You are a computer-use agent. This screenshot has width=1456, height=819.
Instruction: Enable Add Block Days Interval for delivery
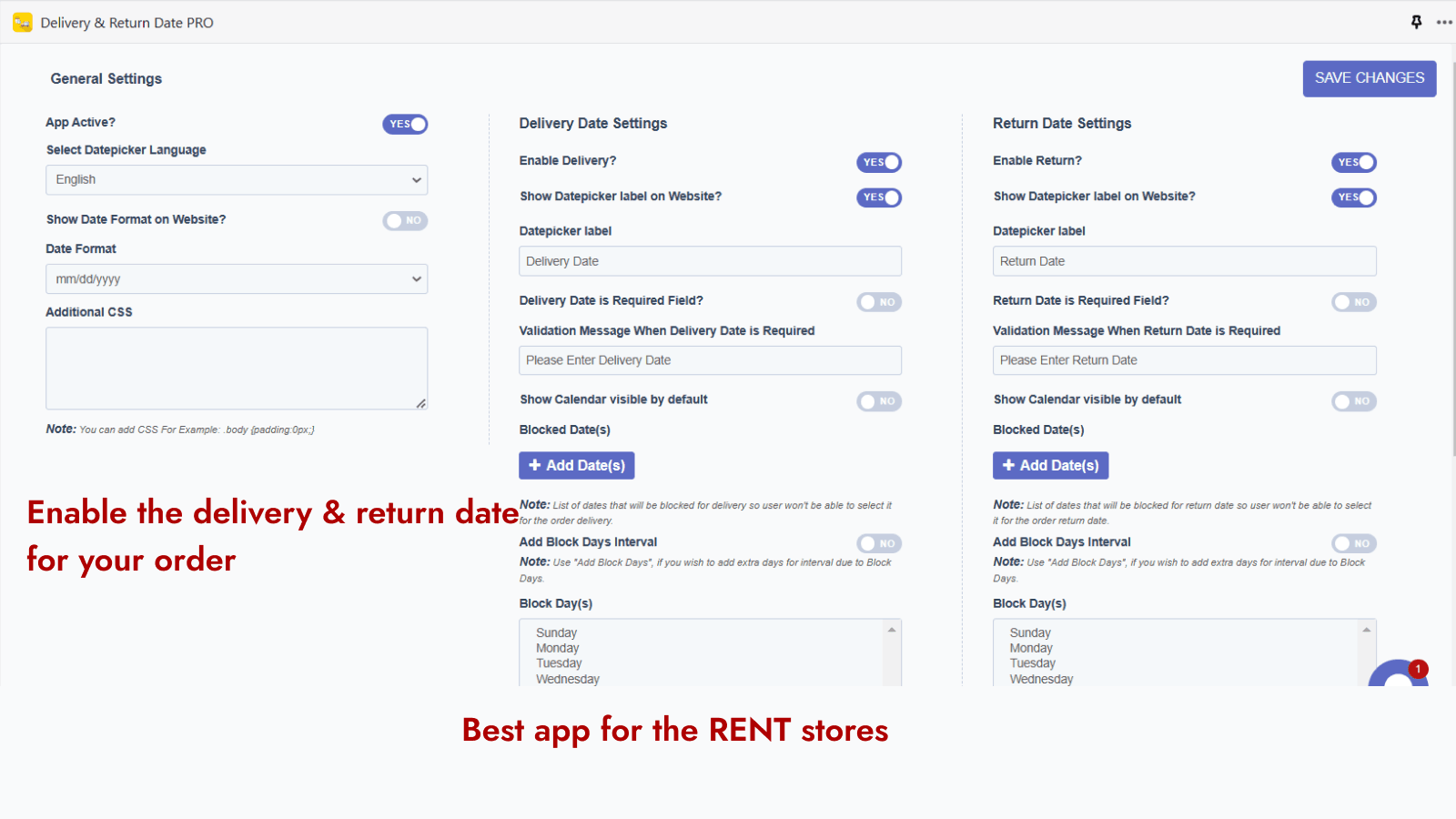[878, 543]
